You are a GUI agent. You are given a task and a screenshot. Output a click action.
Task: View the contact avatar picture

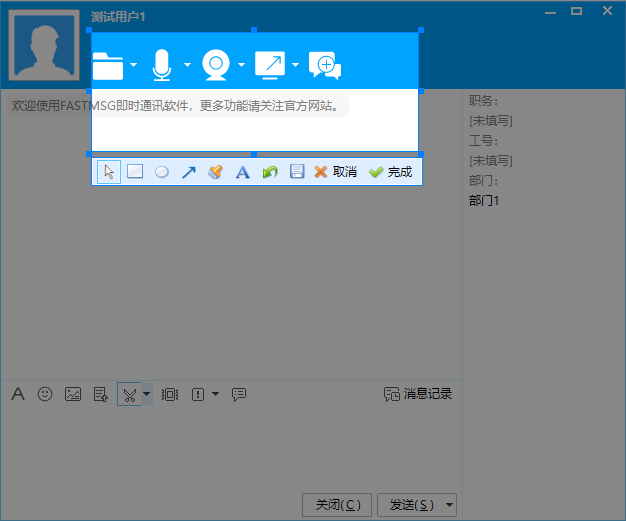pyautogui.click(x=44, y=46)
